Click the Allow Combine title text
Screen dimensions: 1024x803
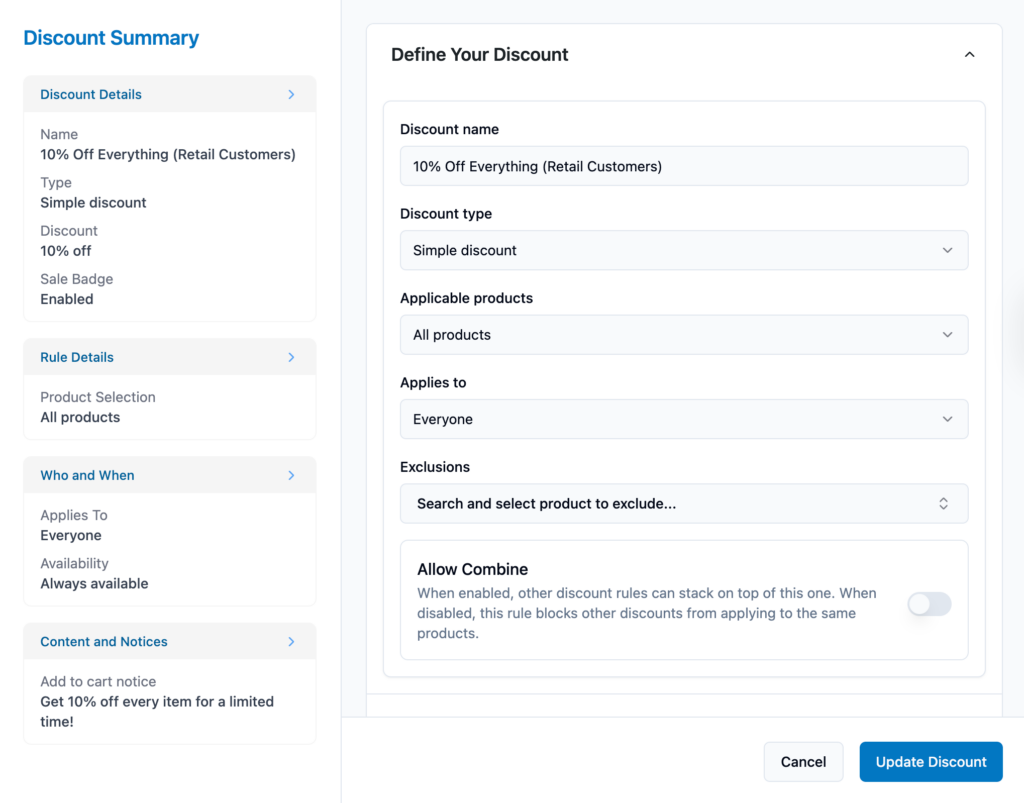(x=472, y=569)
